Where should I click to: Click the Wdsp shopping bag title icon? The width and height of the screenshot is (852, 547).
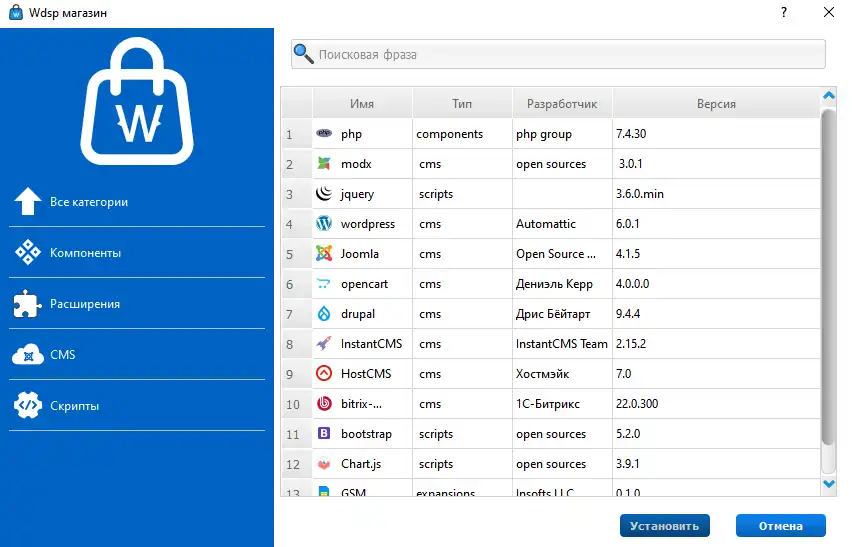tap(16, 12)
